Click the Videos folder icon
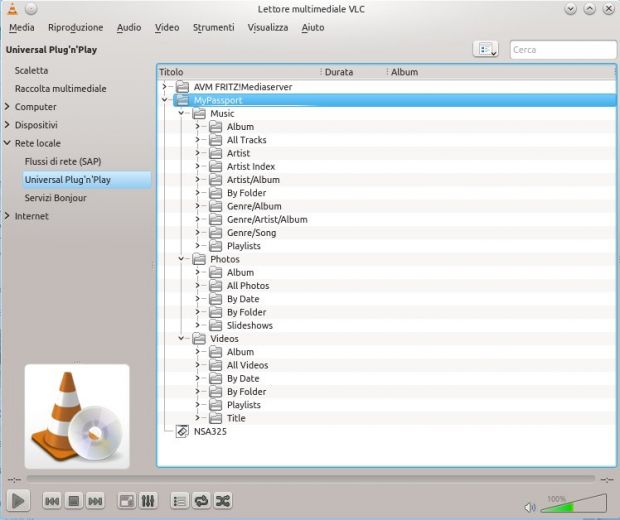The height and width of the screenshot is (520, 620). click(198, 338)
